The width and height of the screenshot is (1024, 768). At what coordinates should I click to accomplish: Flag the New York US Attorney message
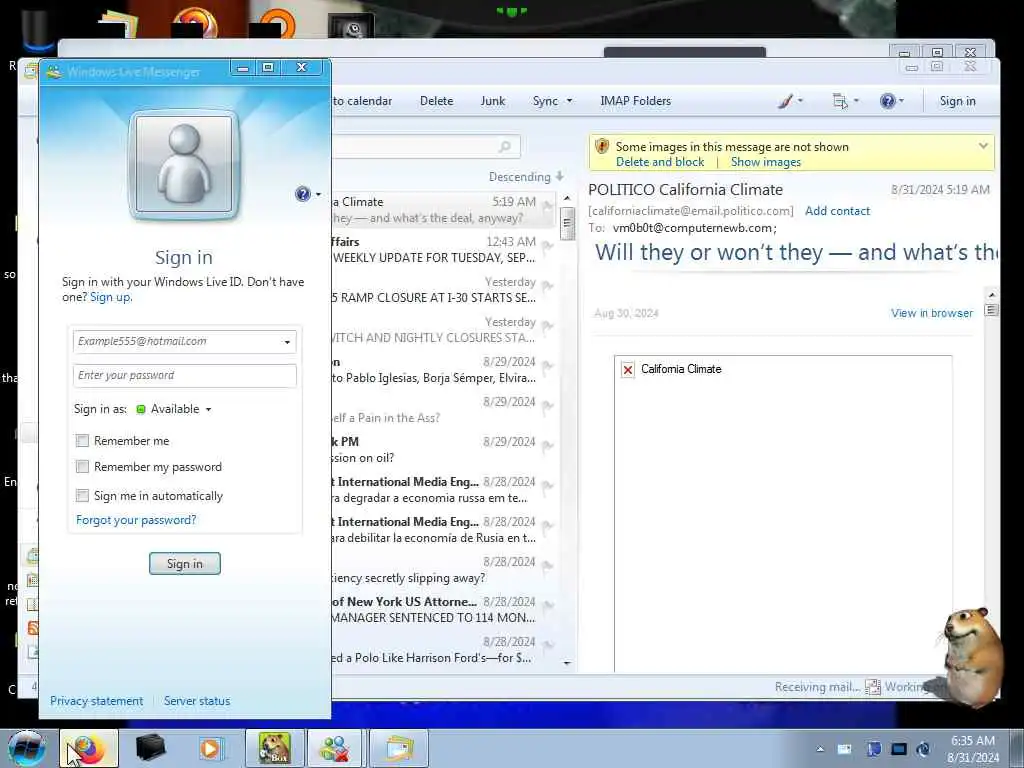(x=547, y=607)
